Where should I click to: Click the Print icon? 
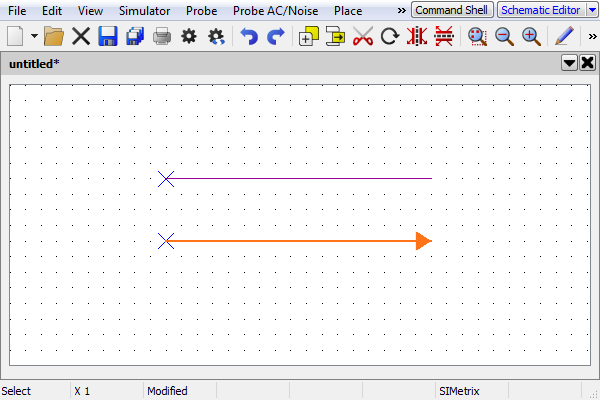(x=162, y=37)
